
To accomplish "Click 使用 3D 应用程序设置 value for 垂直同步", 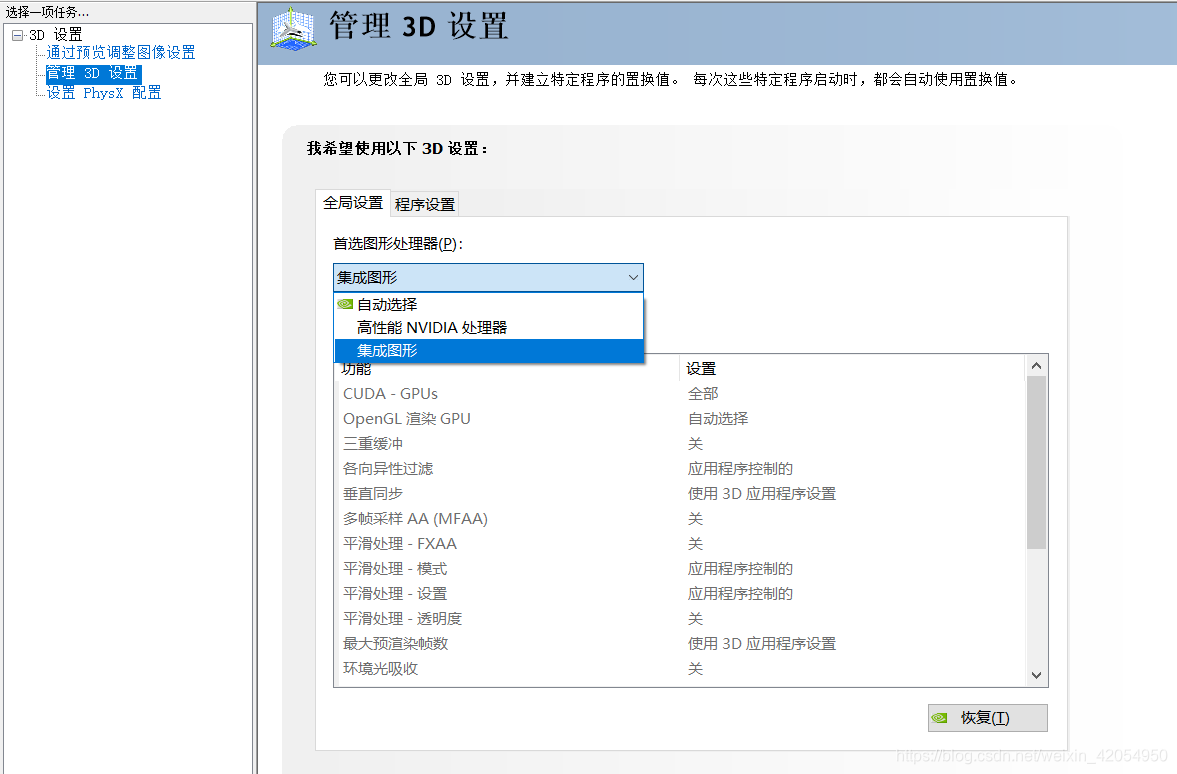I will [x=761, y=494].
